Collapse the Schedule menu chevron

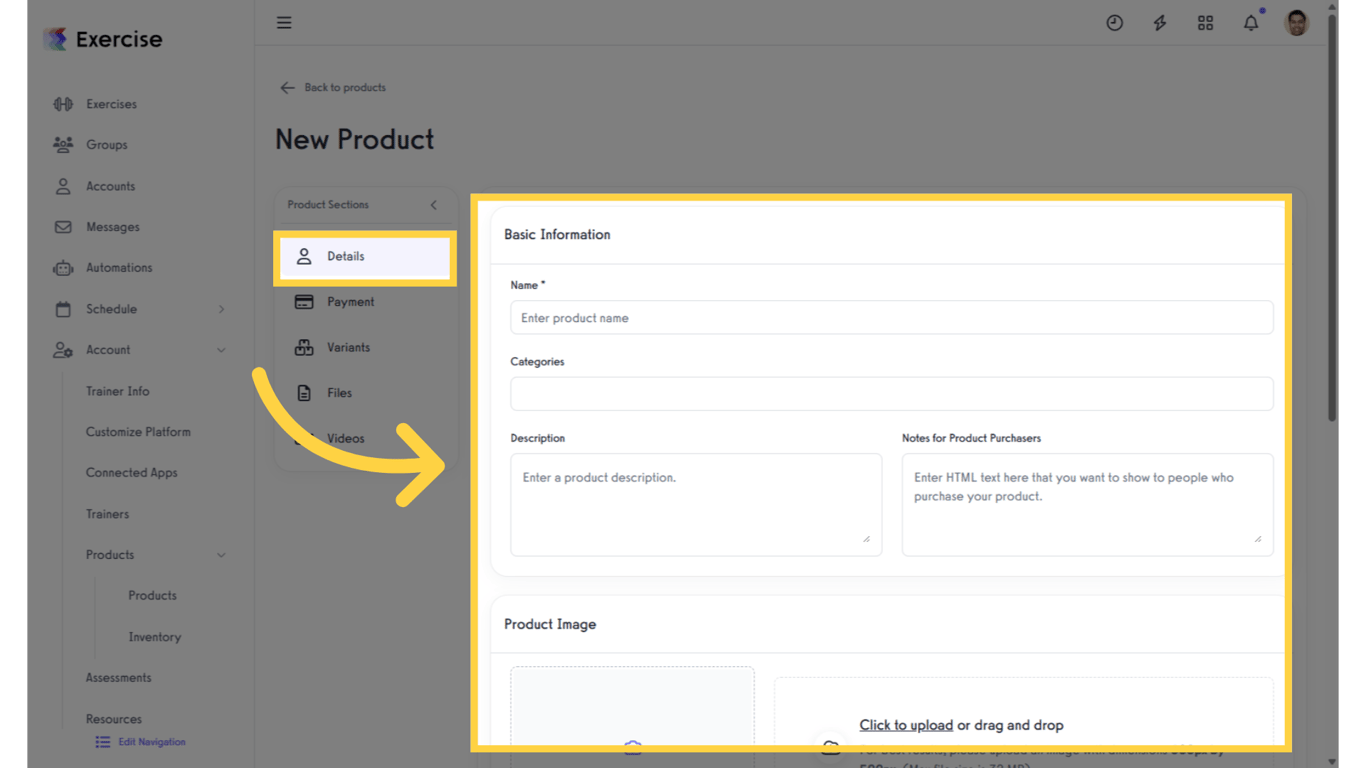pyautogui.click(x=221, y=309)
